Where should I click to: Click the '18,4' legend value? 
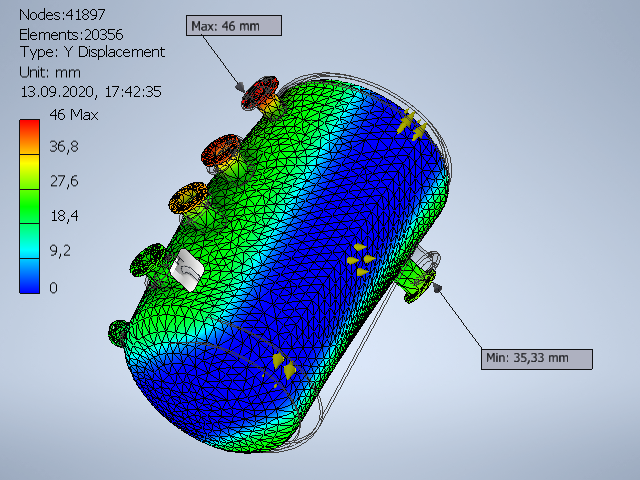click(x=64, y=216)
